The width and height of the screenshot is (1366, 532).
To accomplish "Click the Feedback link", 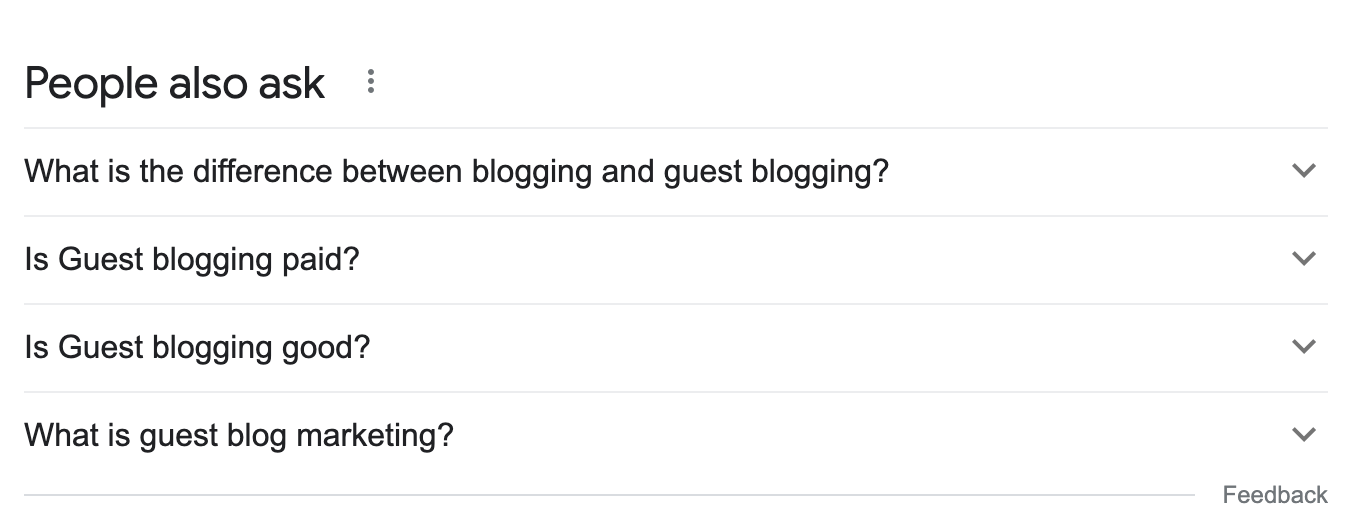I will [x=1275, y=495].
